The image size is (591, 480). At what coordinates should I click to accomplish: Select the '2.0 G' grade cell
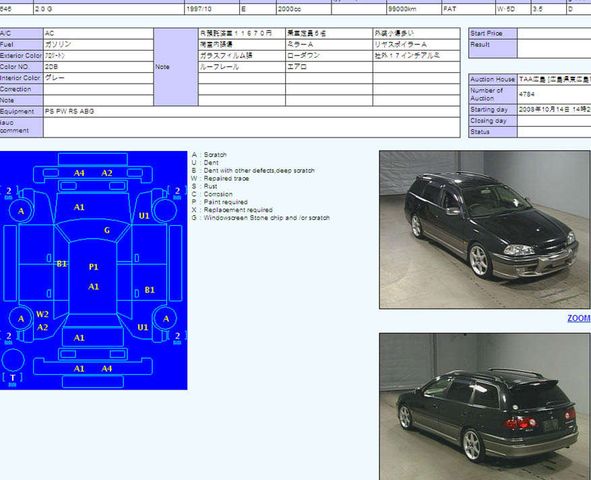tap(109, 9)
